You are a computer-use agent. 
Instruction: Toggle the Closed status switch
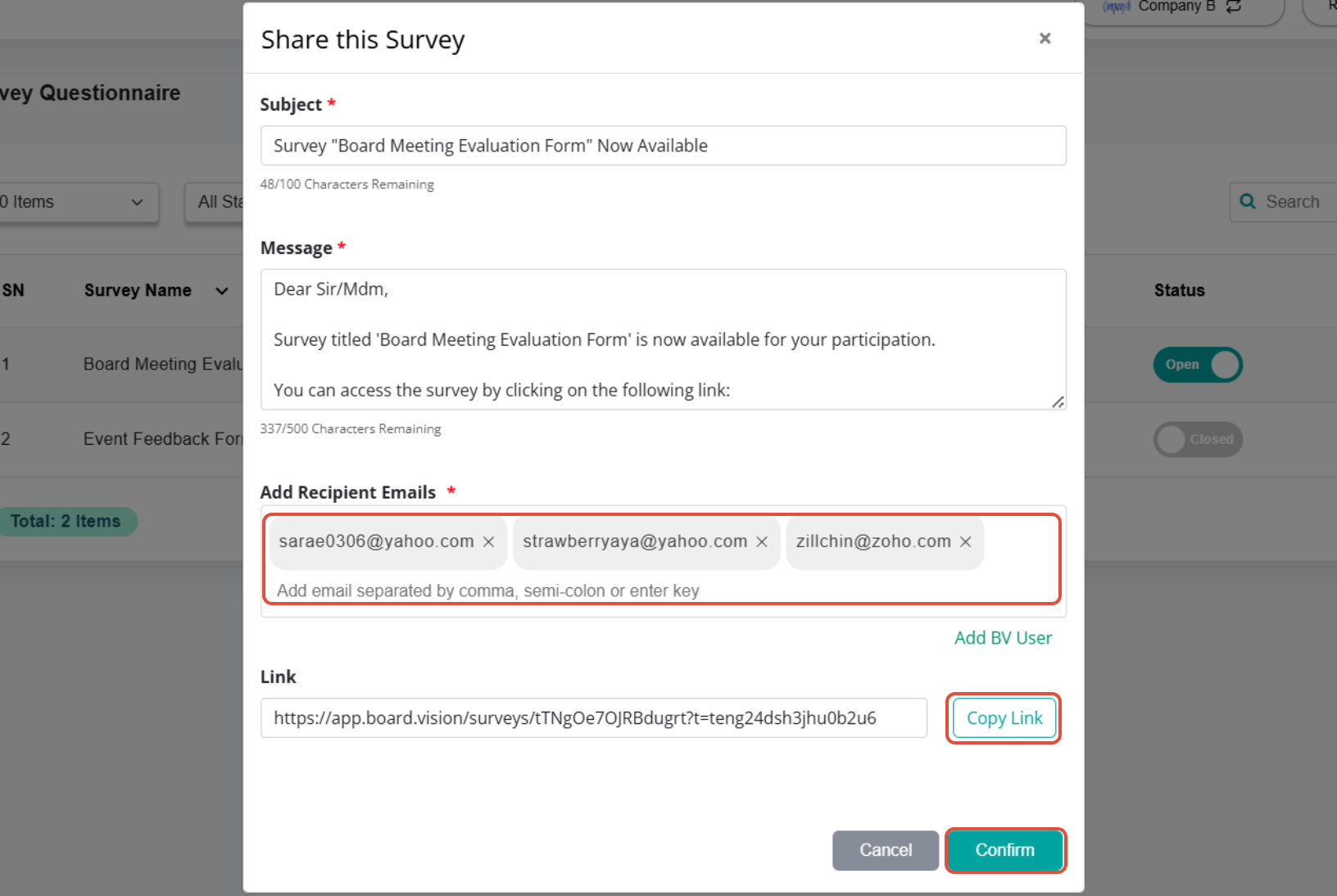(1198, 440)
